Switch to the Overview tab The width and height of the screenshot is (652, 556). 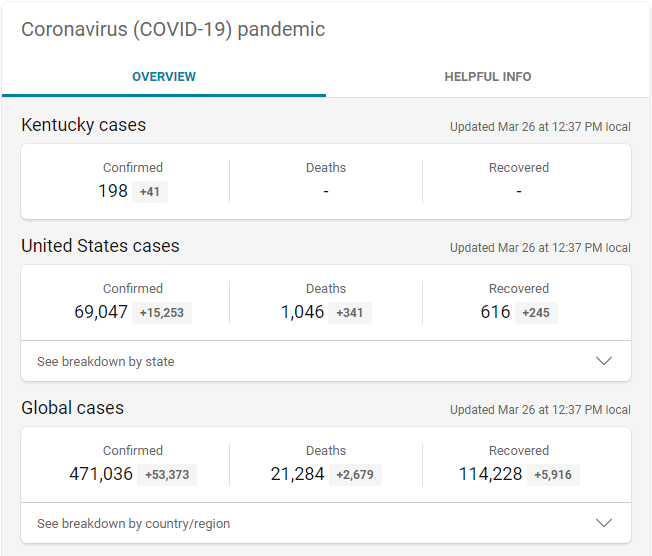[x=164, y=77]
